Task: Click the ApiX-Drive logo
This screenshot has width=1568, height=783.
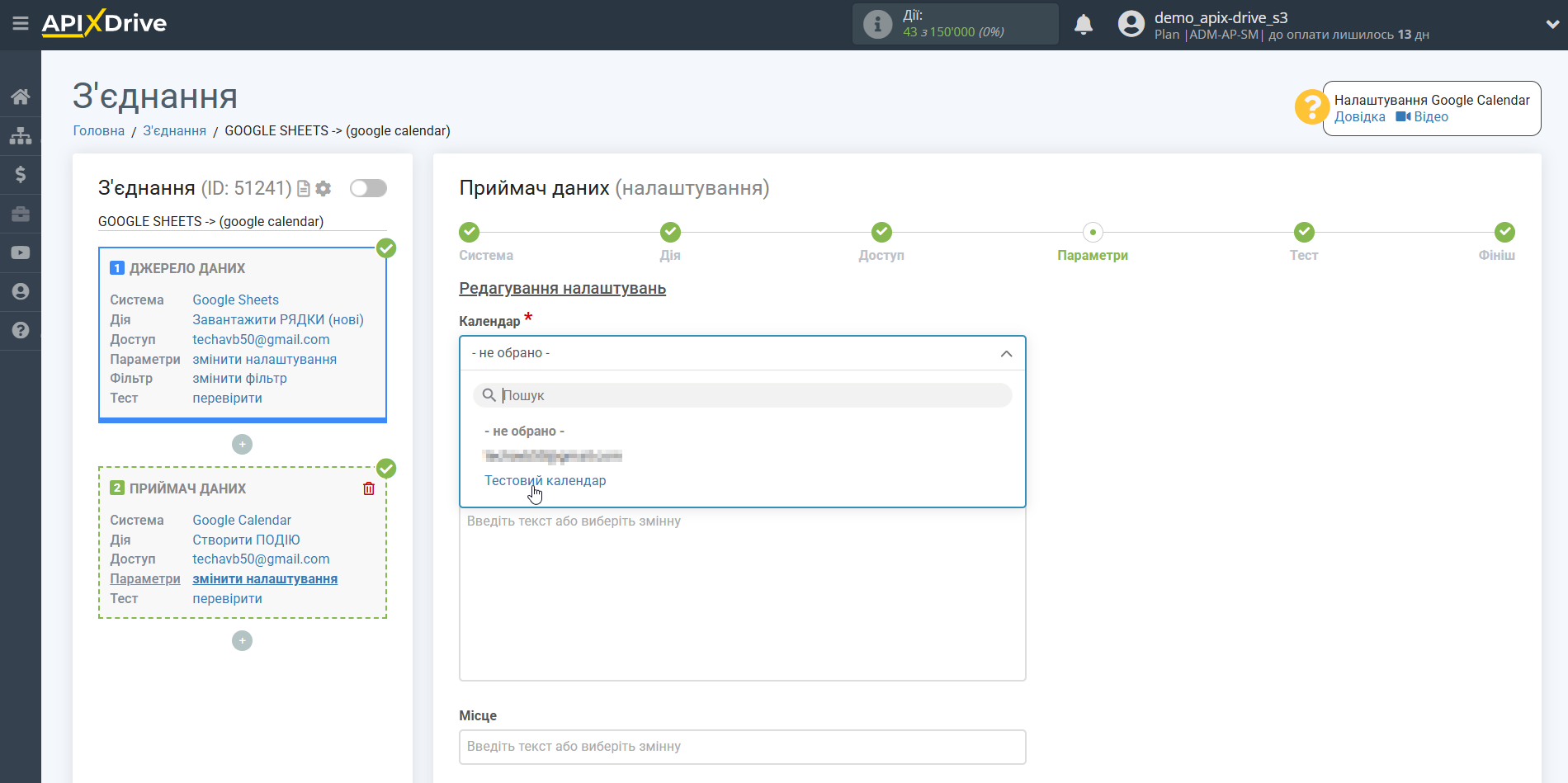Action: pyautogui.click(x=104, y=23)
